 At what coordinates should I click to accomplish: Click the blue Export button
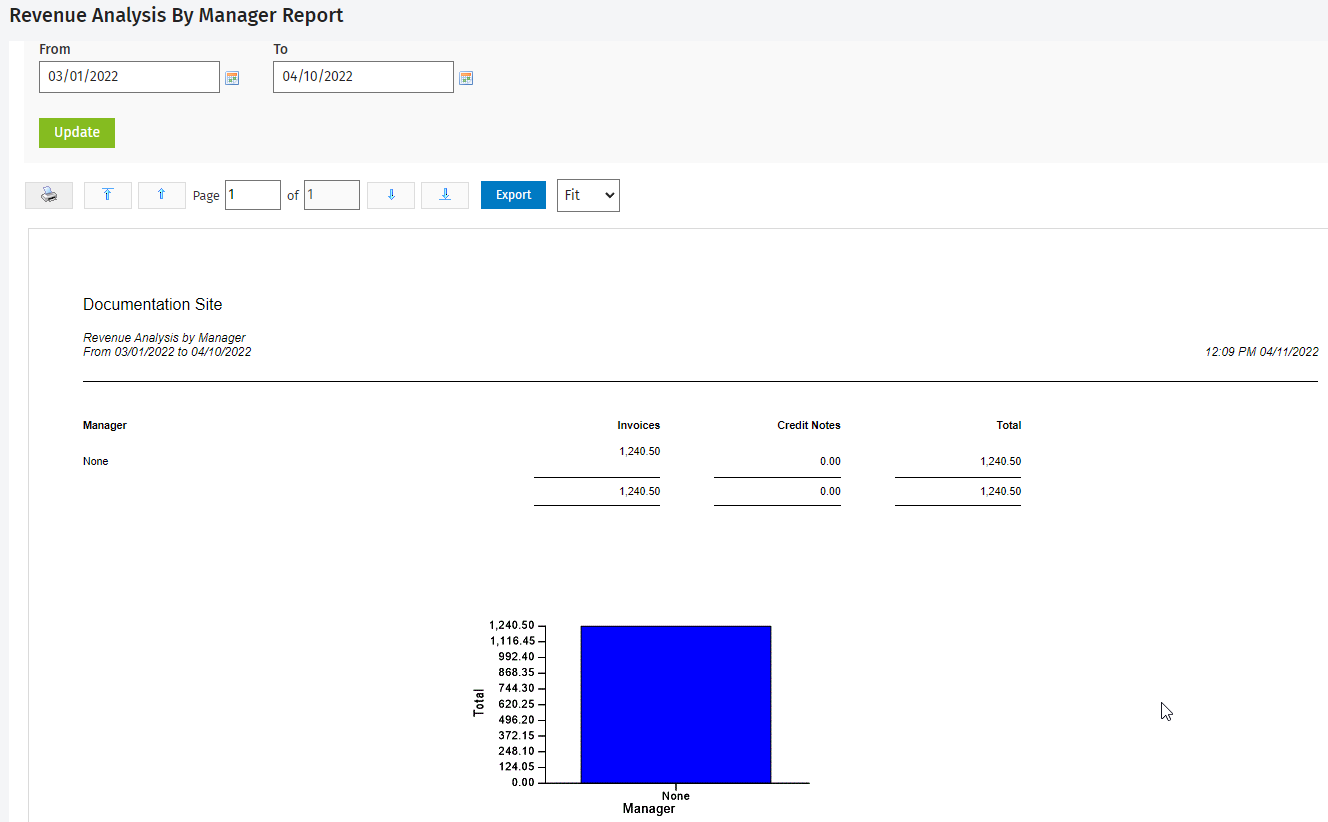(x=513, y=195)
